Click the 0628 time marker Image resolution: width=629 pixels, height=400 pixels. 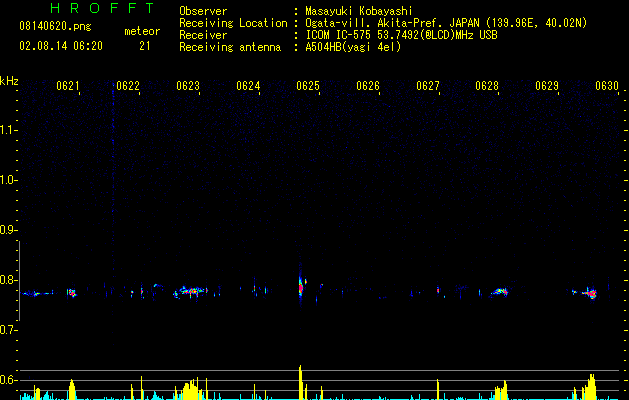click(487, 86)
